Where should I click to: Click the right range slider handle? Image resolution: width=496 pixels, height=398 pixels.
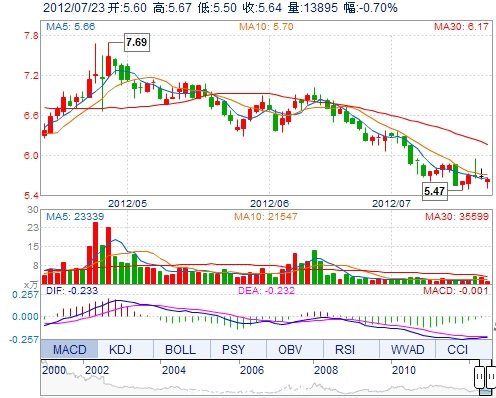click(491, 377)
